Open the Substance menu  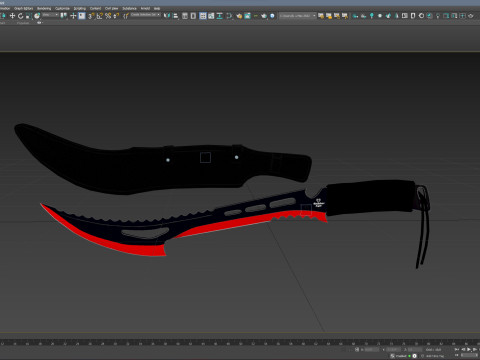(x=129, y=8)
